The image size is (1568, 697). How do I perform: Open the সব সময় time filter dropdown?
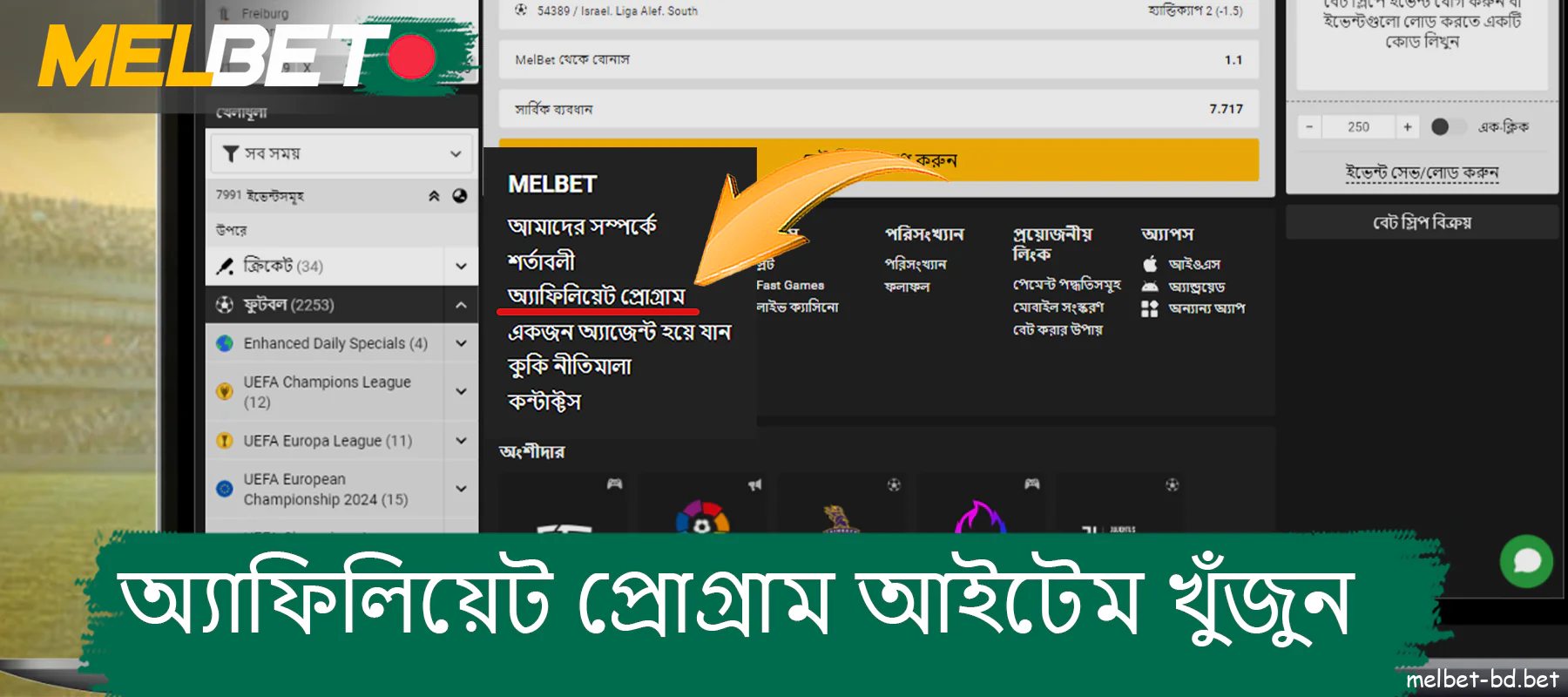[x=341, y=153]
